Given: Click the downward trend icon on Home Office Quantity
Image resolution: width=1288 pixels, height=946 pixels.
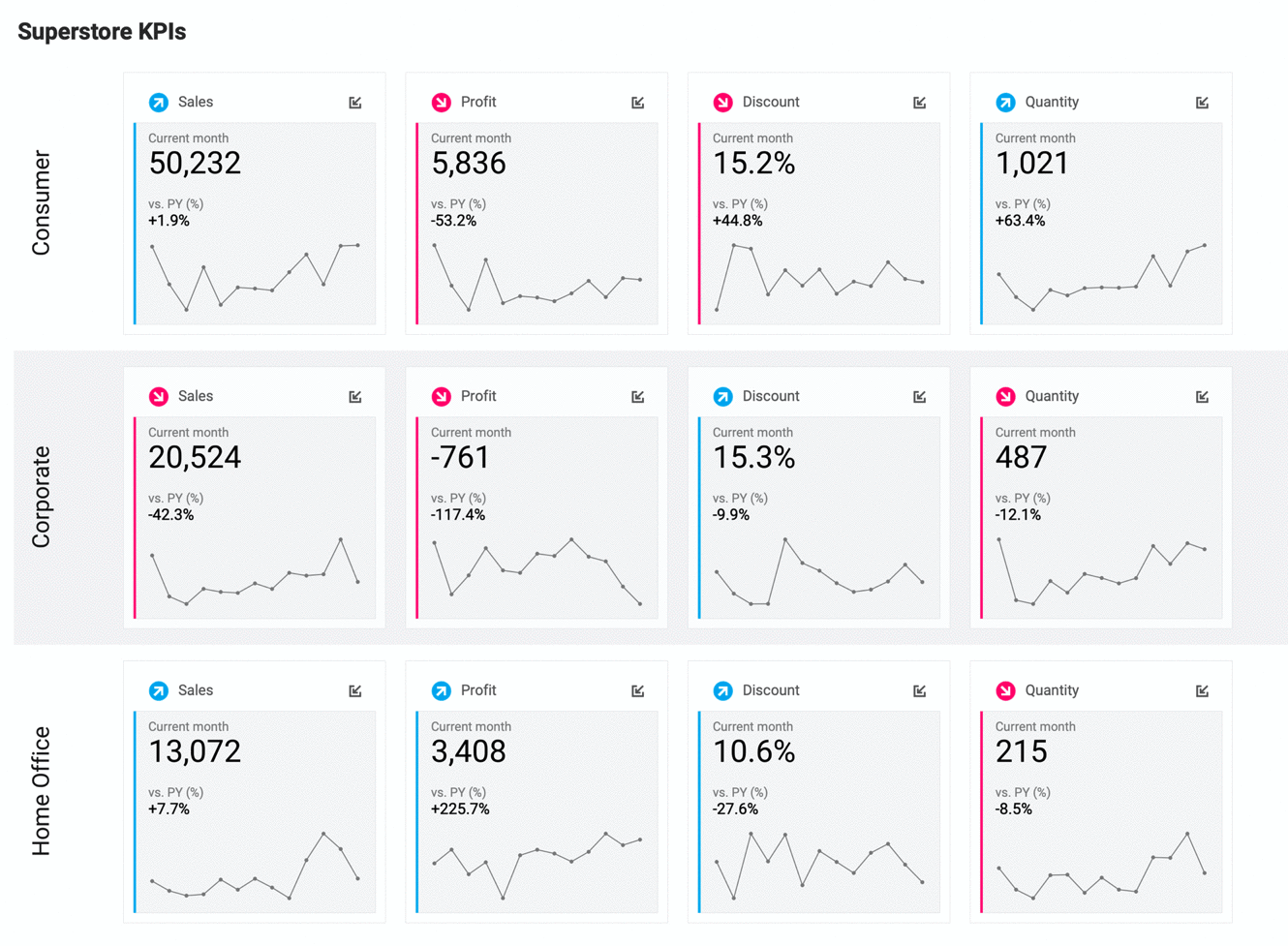Looking at the screenshot, I should (1004, 690).
